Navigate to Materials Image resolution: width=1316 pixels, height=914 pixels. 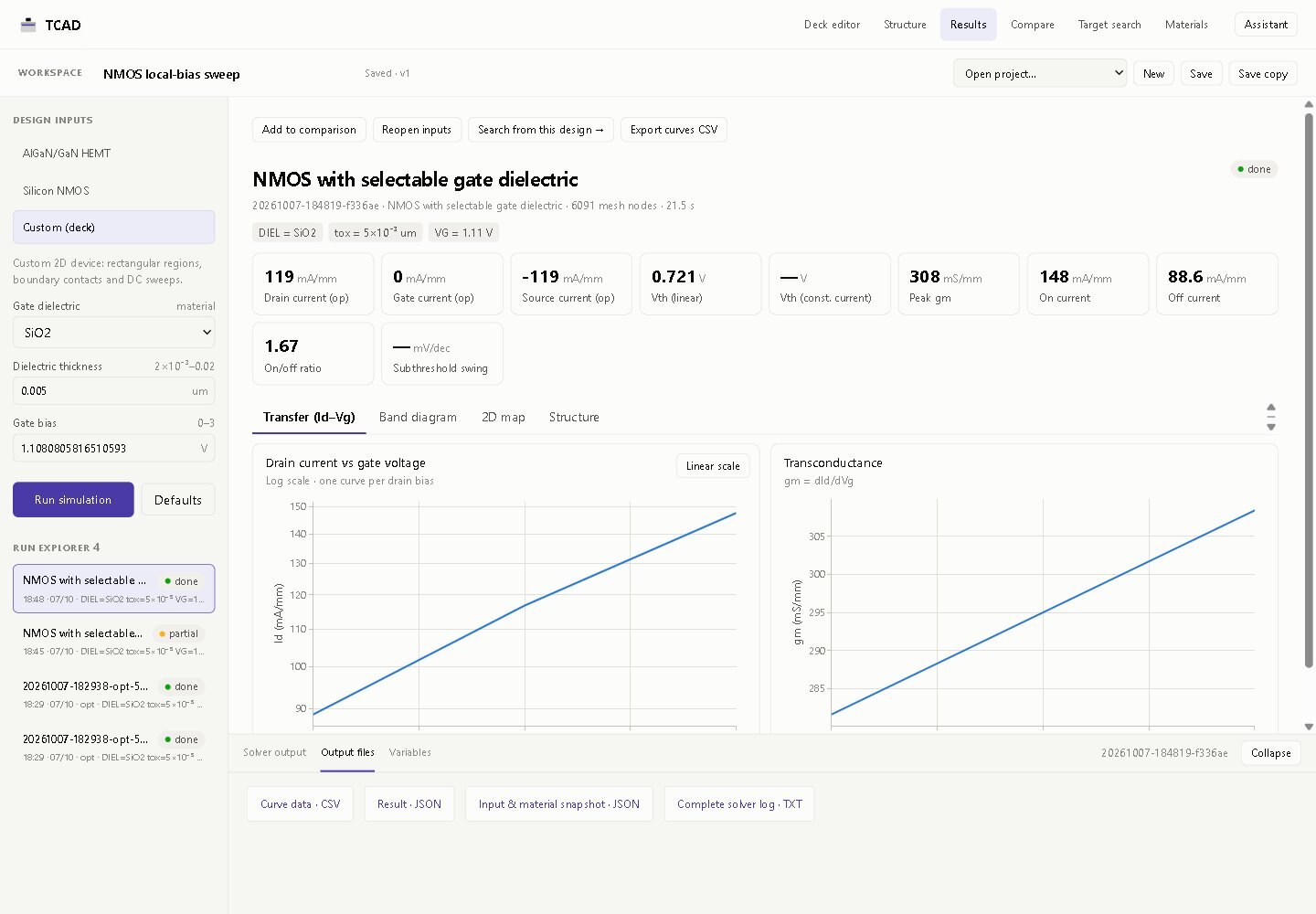click(1186, 25)
